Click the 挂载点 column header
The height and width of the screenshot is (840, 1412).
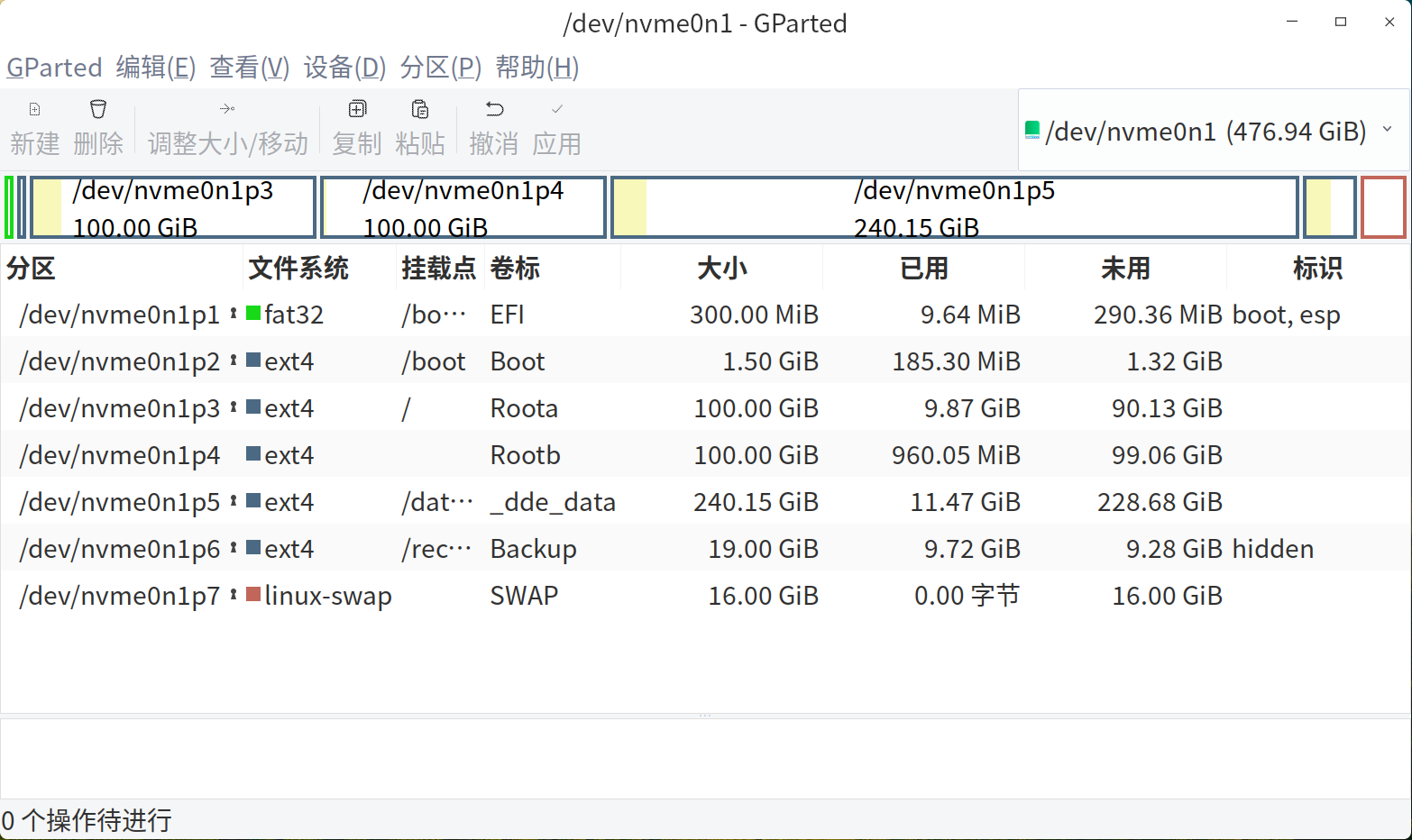click(439, 268)
